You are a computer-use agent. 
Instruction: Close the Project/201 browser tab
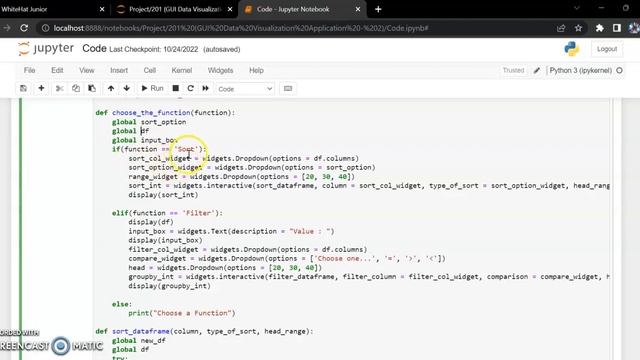230,9
